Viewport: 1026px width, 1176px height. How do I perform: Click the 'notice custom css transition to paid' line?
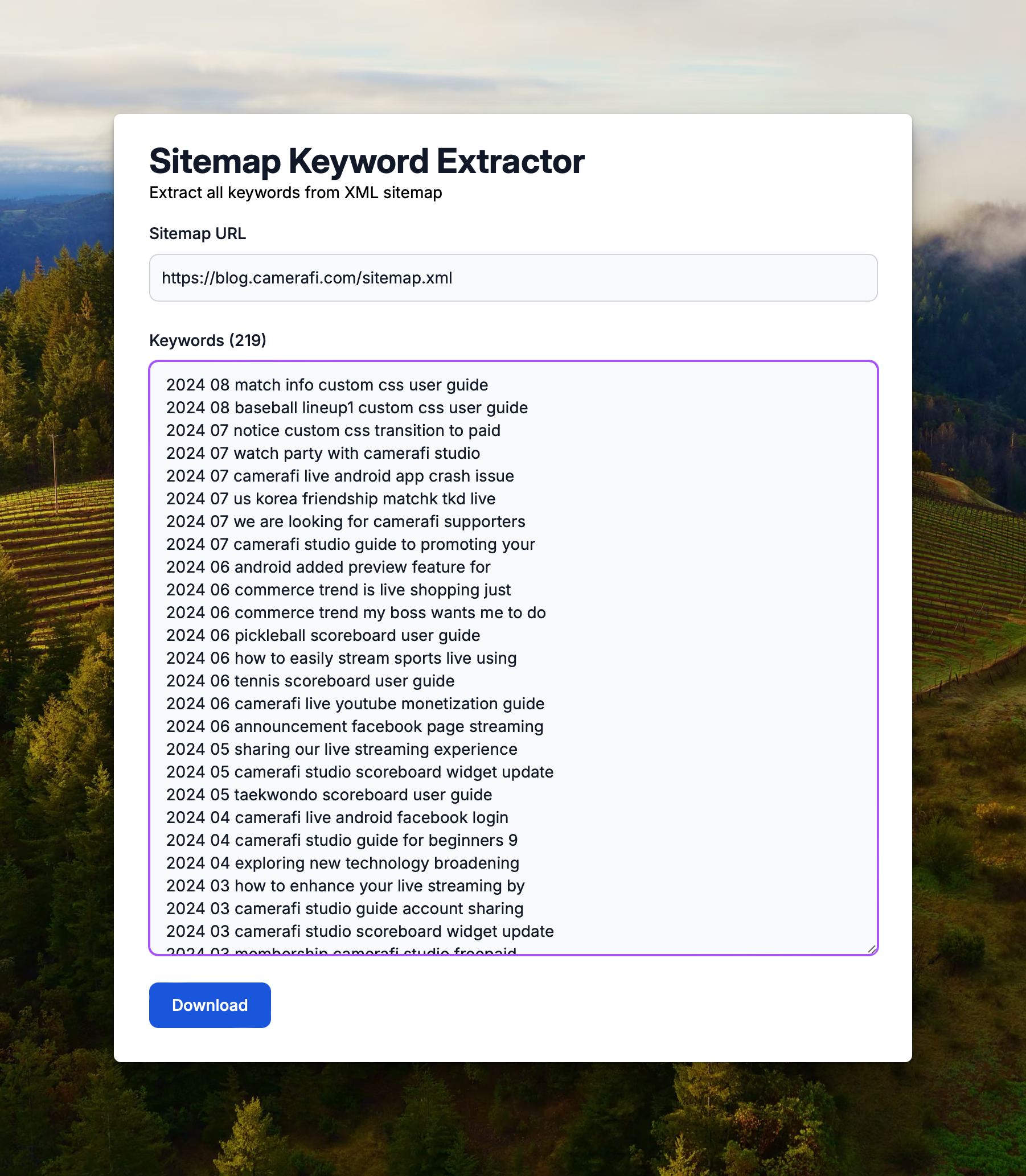(333, 430)
